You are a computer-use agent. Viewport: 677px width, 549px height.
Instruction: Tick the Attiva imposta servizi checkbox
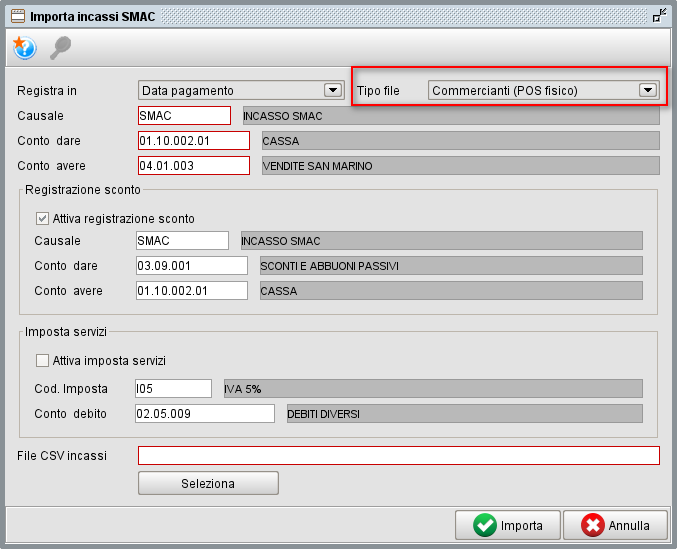coord(42,360)
